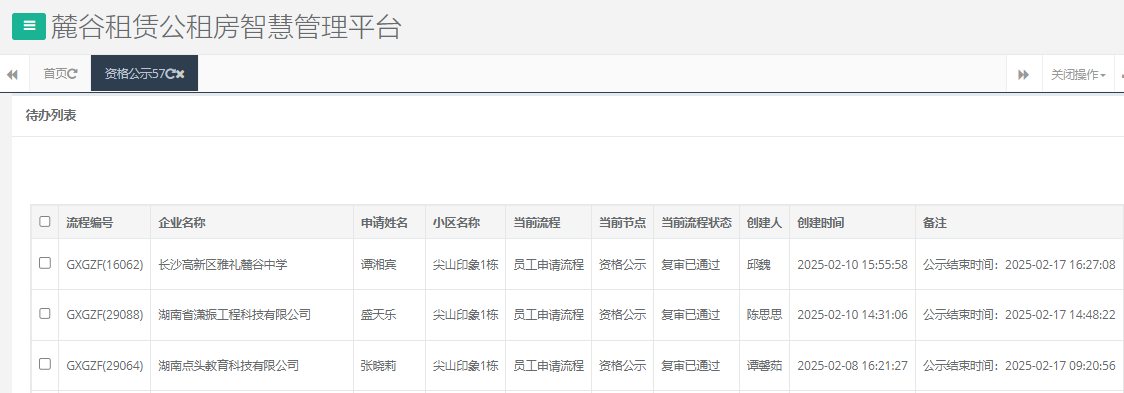Click the tabs scroll-right double arrow
This screenshot has height=393, width=1124.
[x=1024, y=75]
